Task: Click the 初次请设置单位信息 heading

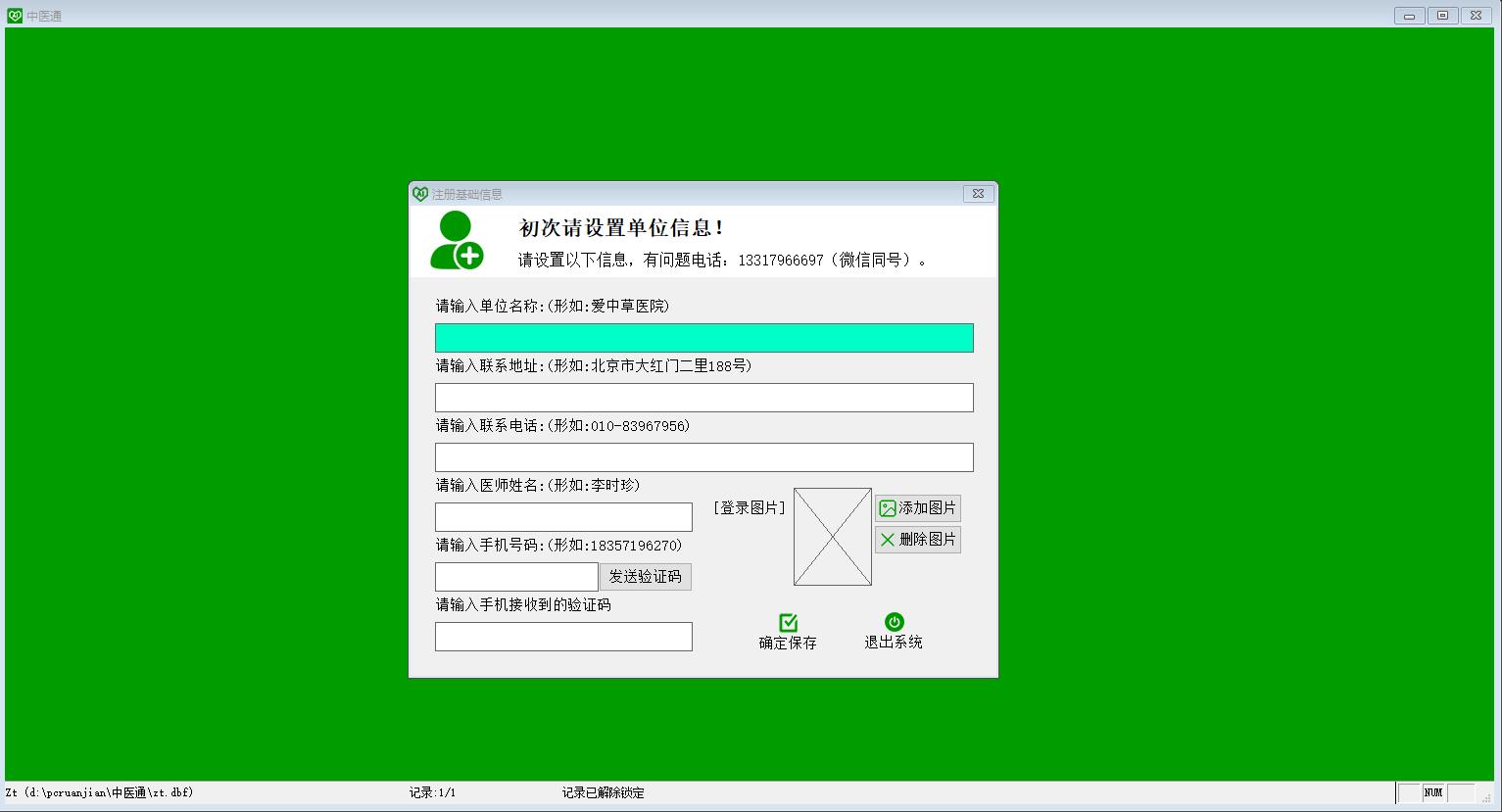Action: (622, 228)
